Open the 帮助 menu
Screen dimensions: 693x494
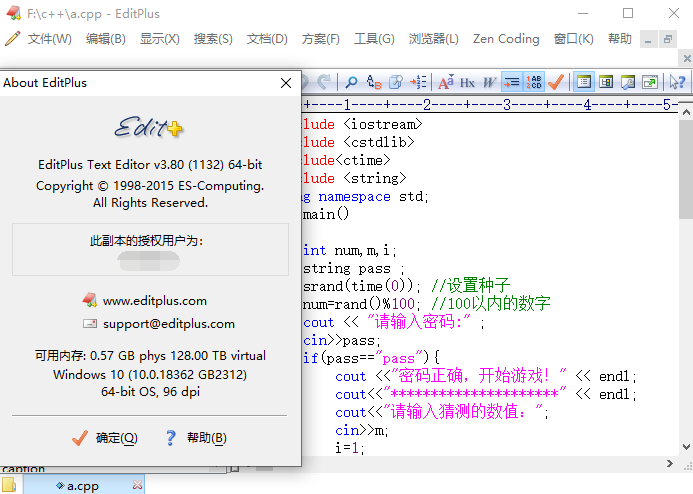[x=620, y=39]
